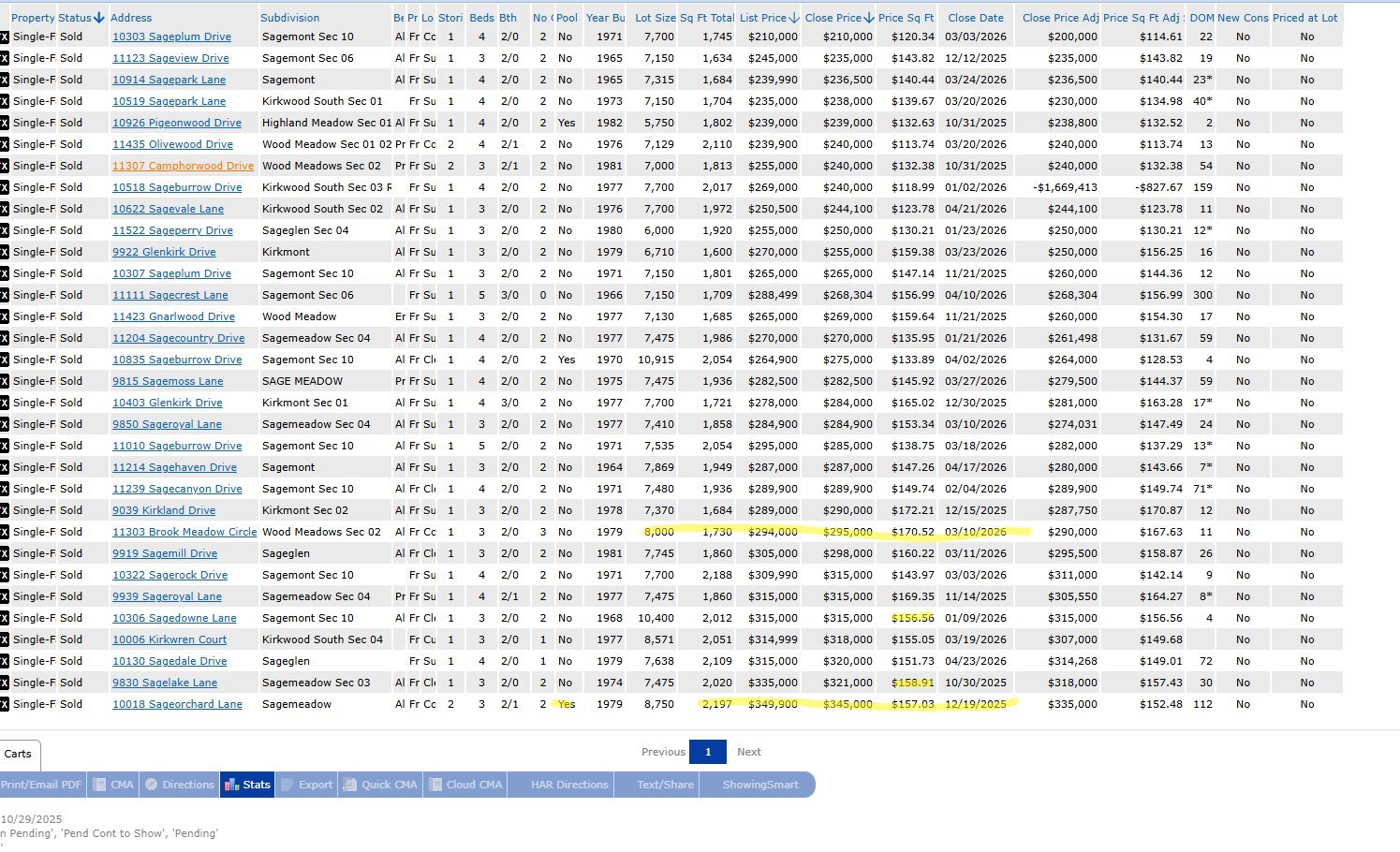Screen dimensions: 1400x852
Task: Click the Print/Email PDF button
Action: pyautogui.click(x=41, y=785)
